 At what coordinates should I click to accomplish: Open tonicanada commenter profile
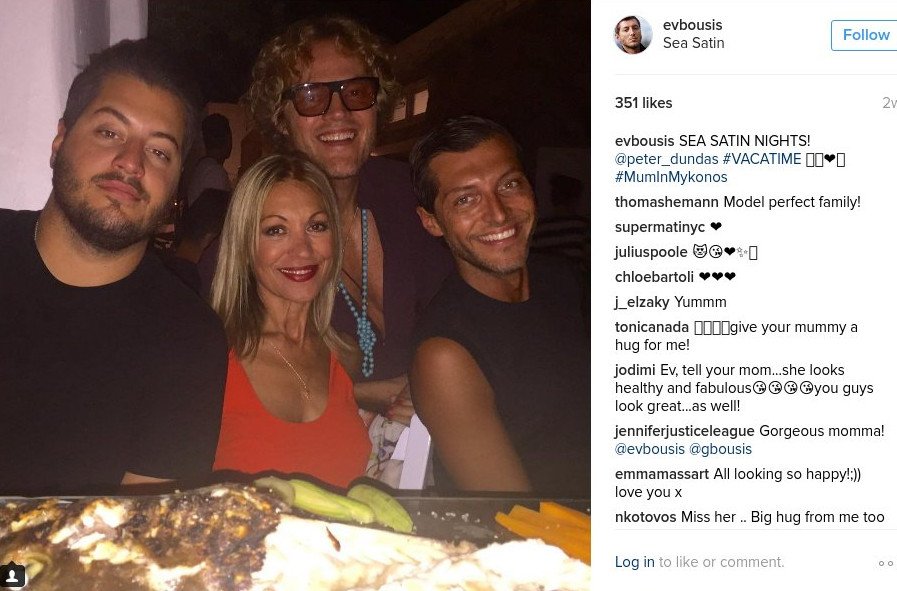(x=652, y=327)
